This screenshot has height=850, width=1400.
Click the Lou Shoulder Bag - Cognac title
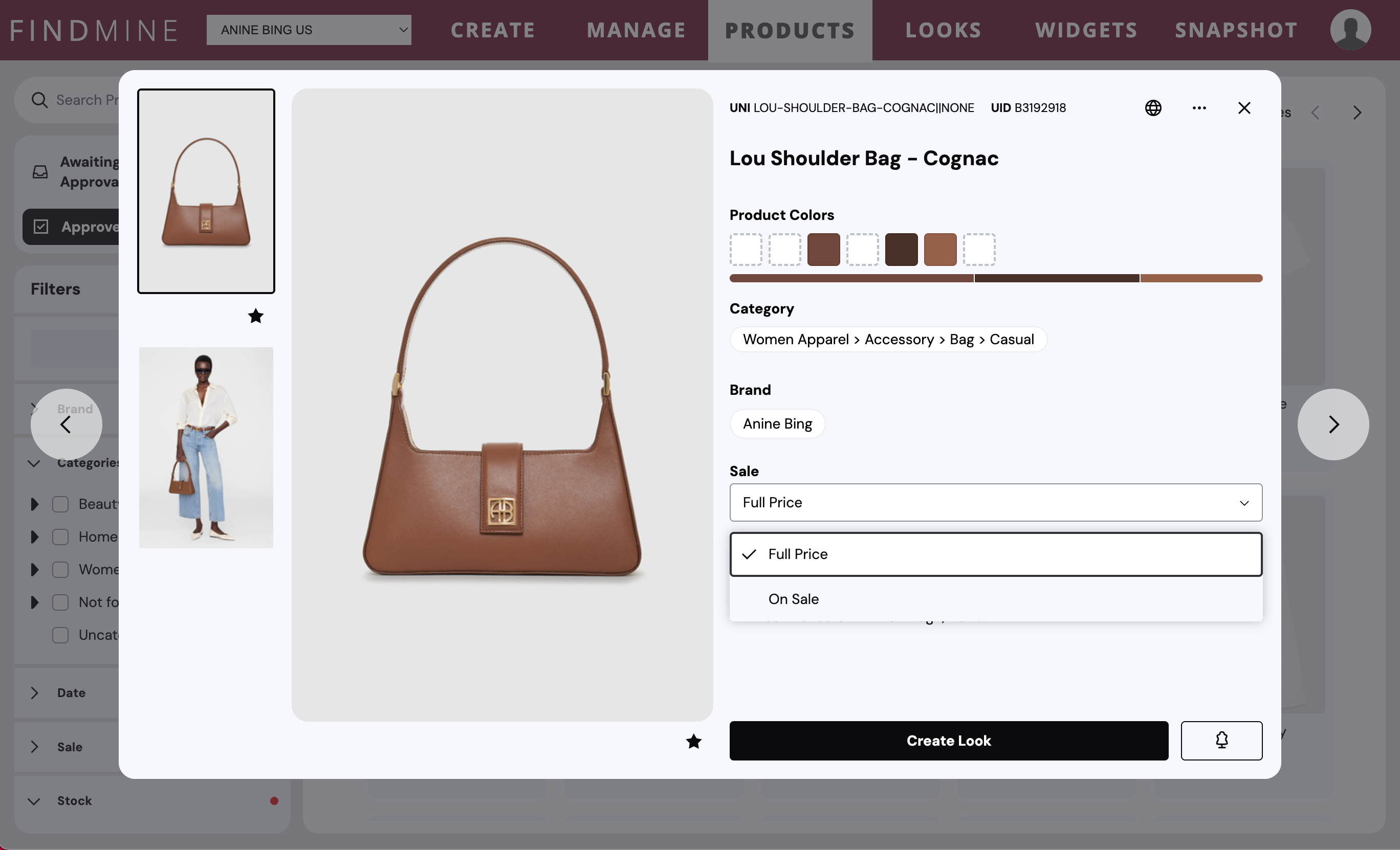(864, 159)
